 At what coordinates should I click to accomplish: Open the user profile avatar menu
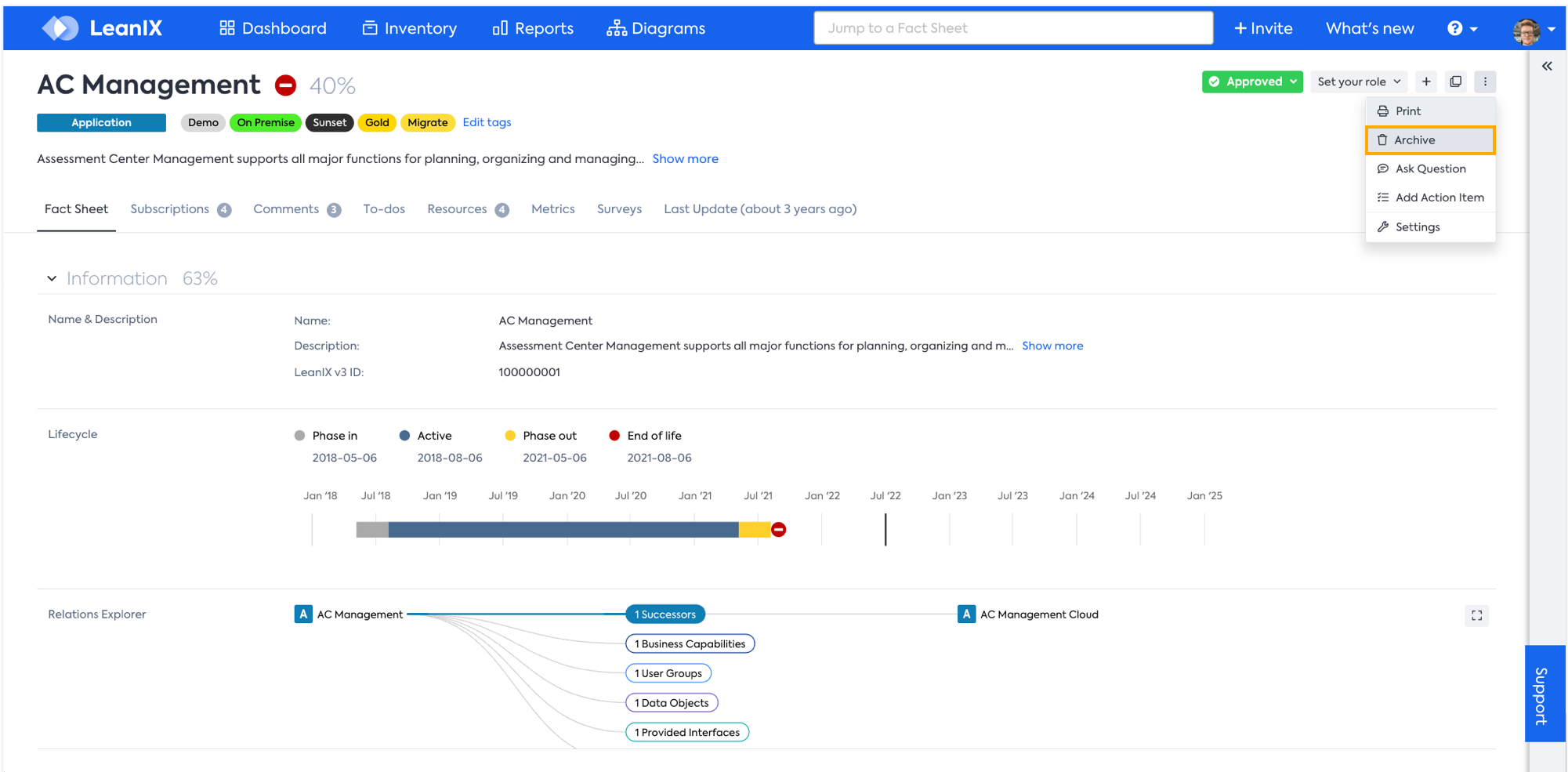[1534, 30]
